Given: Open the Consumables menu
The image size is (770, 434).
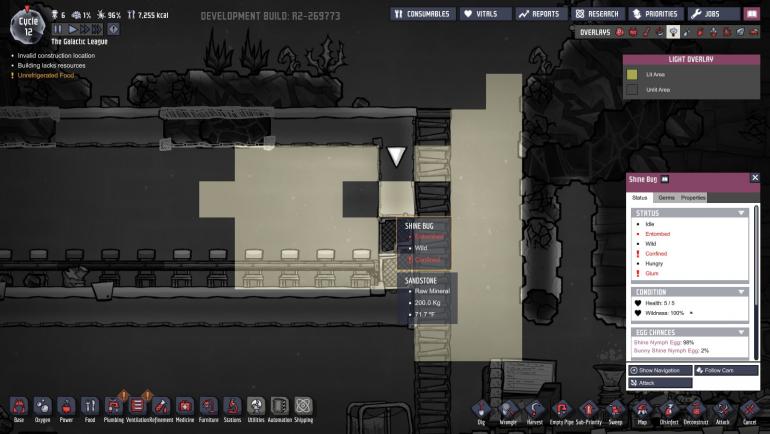Looking at the screenshot, I should (423, 14).
